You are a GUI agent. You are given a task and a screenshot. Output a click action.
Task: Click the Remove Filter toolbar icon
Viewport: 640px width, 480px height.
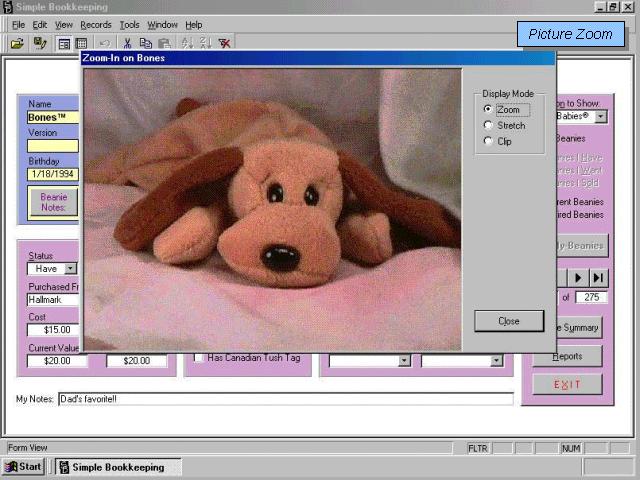tap(225, 43)
